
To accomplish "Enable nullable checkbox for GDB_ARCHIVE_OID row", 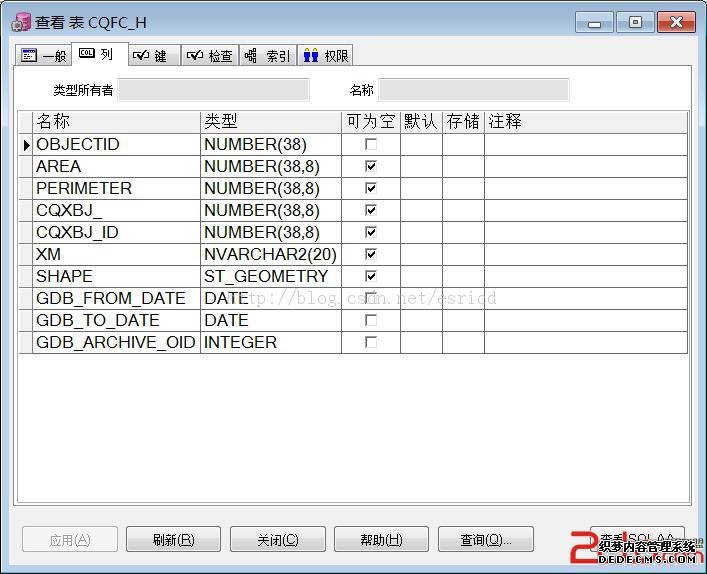I will pyautogui.click(x=371, y=342).
